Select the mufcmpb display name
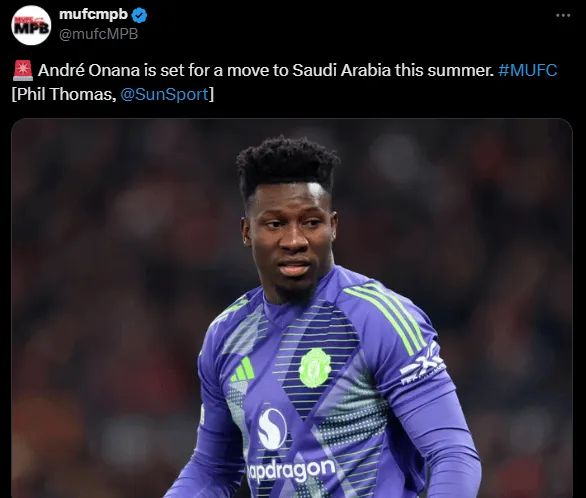This screenshot has width=586, height=498. tap(93, 14)
